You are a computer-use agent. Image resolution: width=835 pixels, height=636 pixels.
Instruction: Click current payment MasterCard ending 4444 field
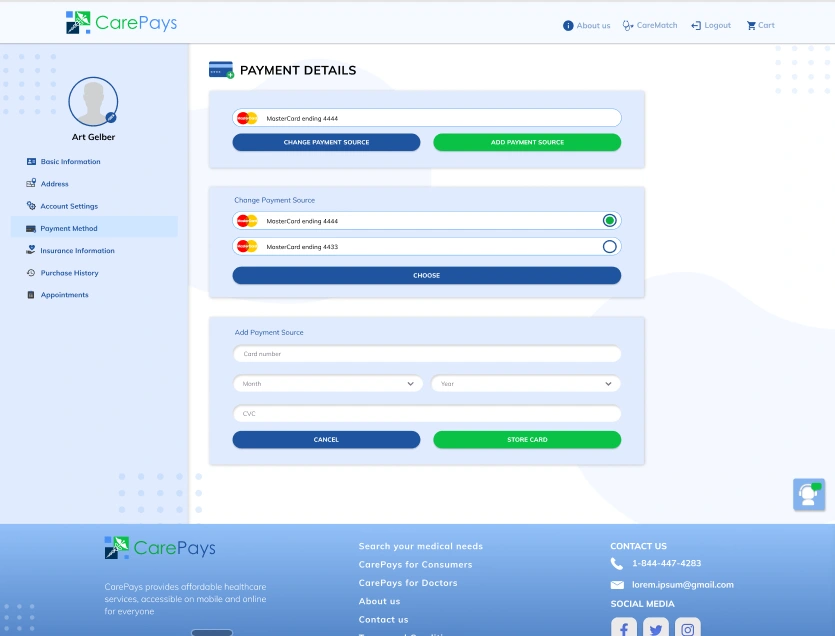[x=427, y=118]
